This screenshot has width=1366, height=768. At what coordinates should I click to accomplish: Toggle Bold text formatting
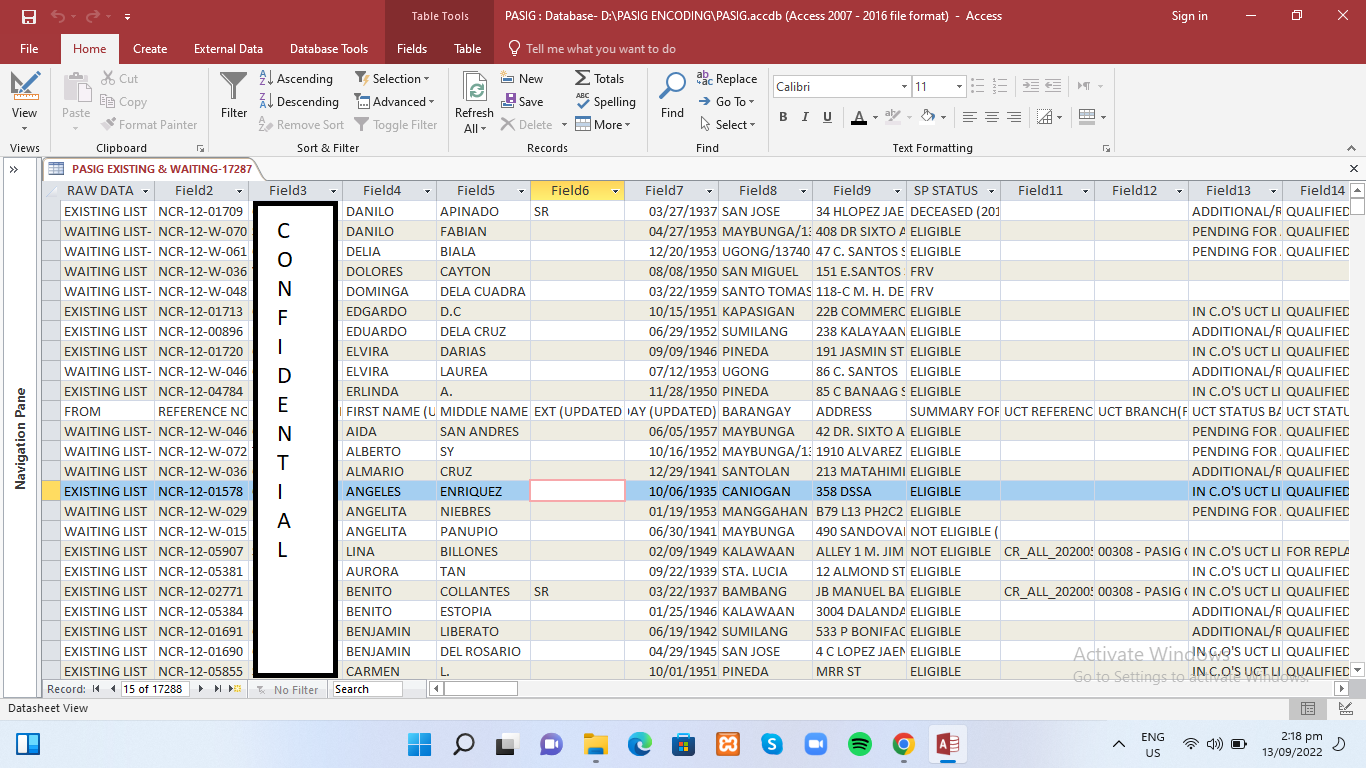point(783,117)
